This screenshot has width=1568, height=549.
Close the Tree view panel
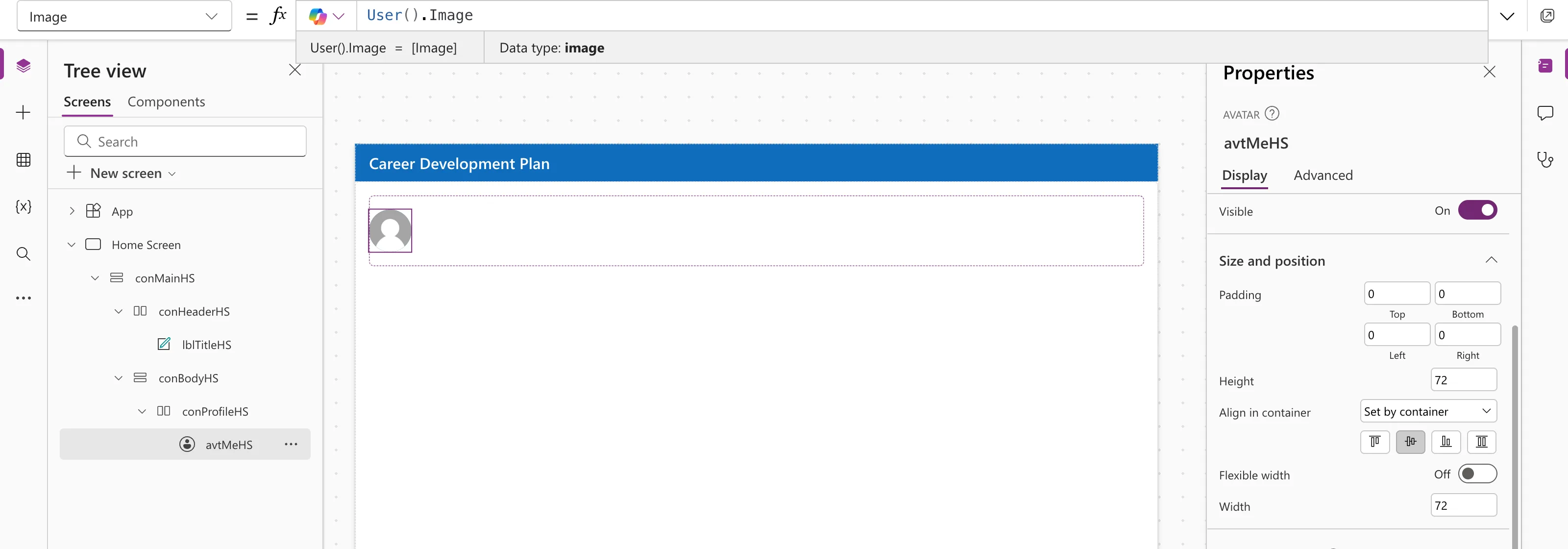point(294,70)
